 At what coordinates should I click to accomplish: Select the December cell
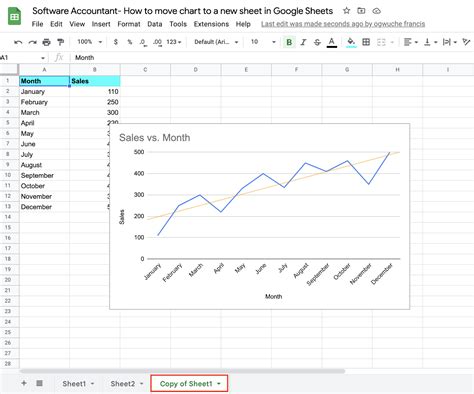tap(44, 207)
